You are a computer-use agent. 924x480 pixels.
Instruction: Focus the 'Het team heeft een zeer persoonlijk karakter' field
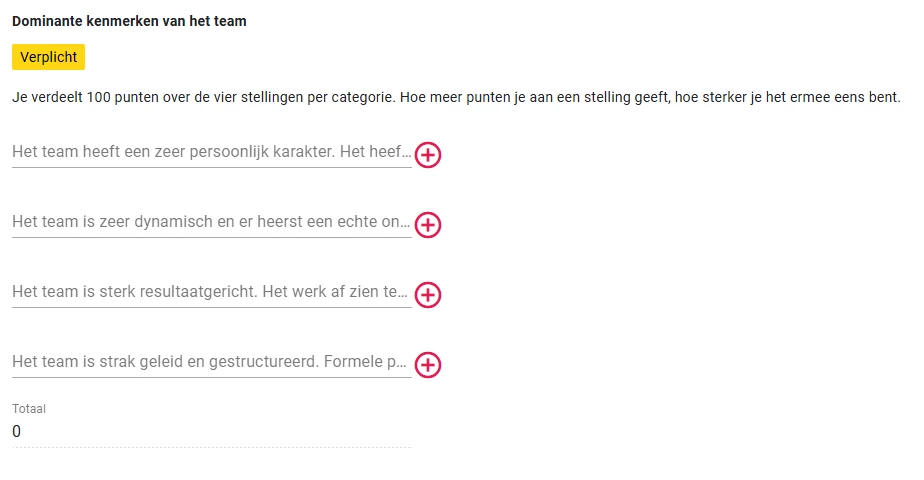click(212, 152)
